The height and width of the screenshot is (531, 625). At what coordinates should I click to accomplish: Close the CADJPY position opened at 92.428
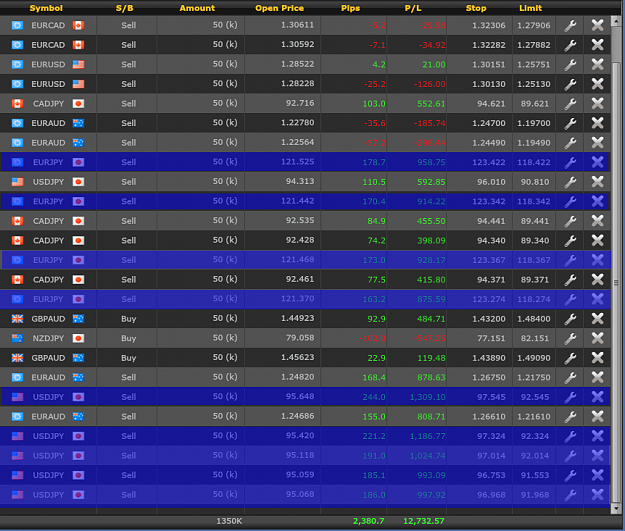click(597, 240)
